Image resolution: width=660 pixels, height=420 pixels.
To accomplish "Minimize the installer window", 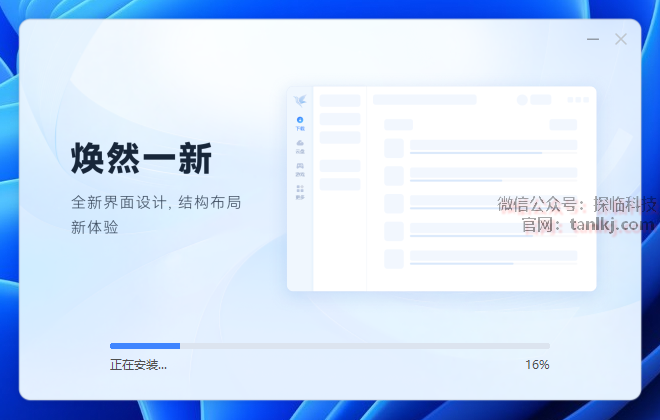I will click(x=593, y=39).
